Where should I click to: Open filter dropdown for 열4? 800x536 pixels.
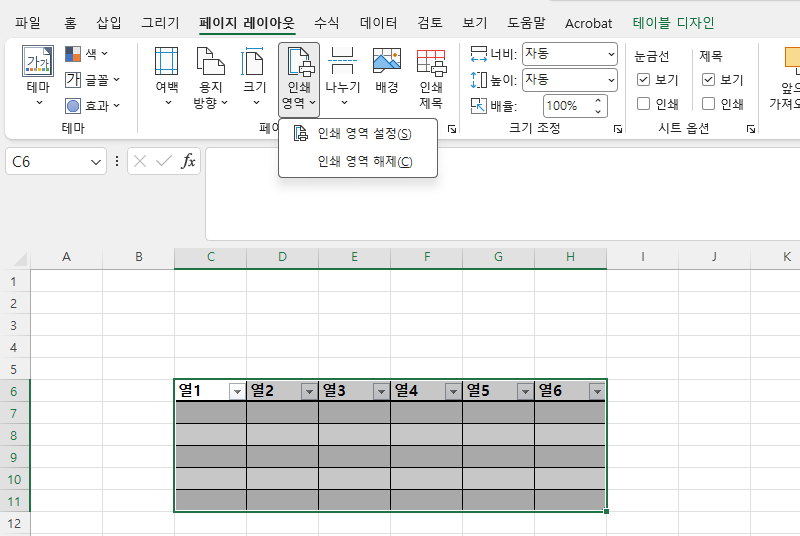453,392
